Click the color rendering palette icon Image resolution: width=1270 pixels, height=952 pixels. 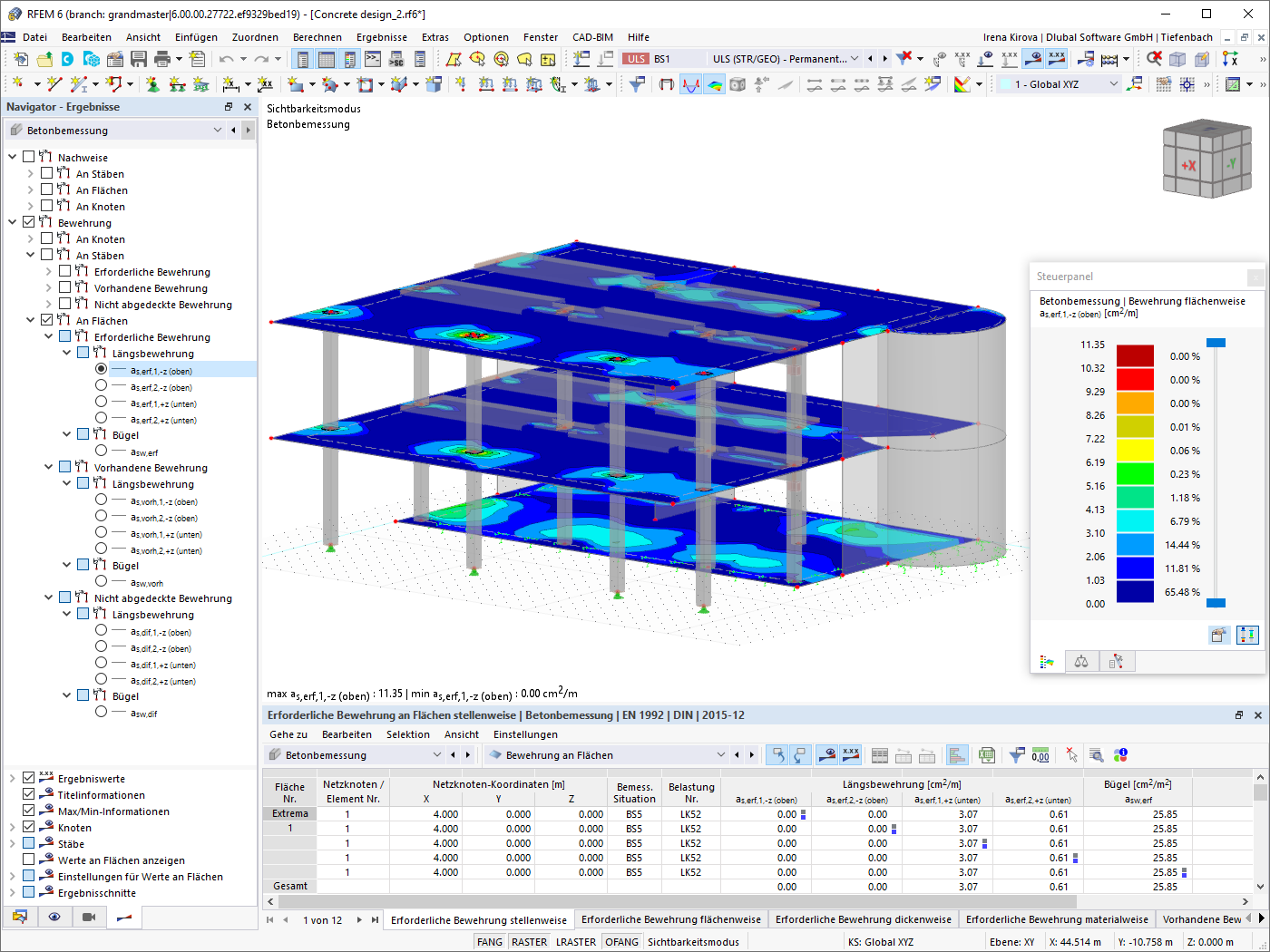[962, 84]
